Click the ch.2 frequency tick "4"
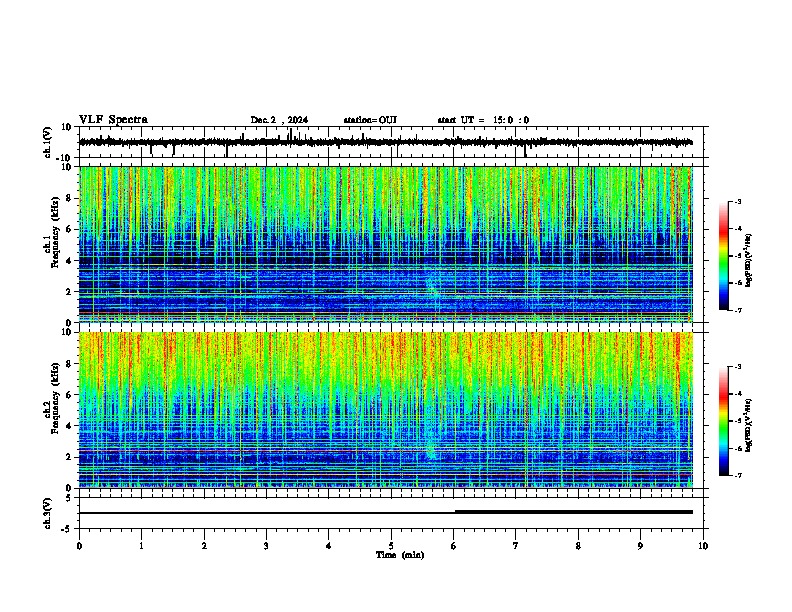The height and width of the screenshot is (612, 792). click(70, 426)
